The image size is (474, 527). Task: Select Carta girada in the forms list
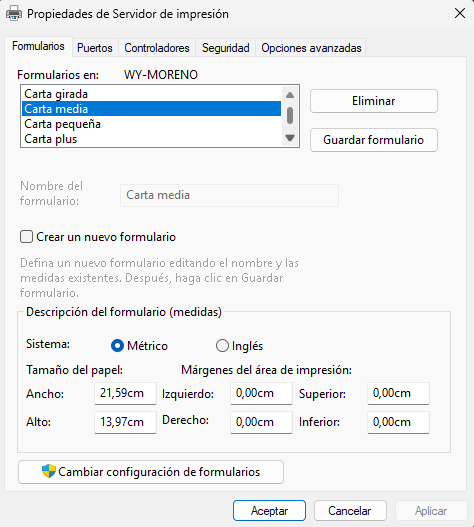click(x=151, y=94)
